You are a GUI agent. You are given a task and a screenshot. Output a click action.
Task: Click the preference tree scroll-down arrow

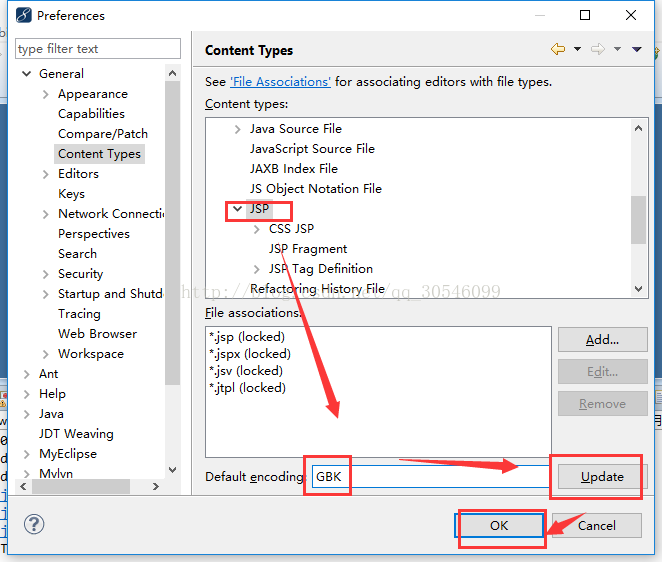click(172, 470)
